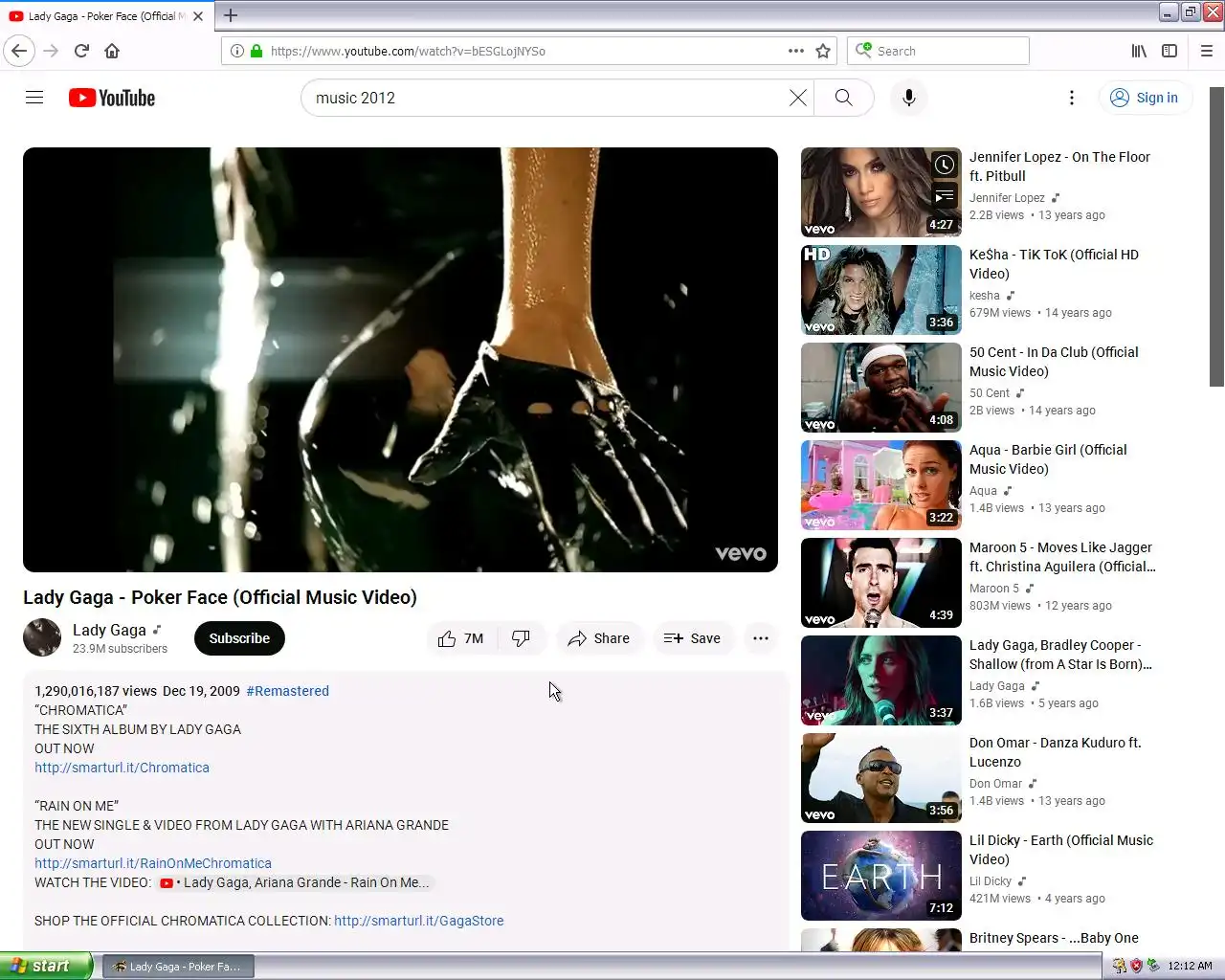Dislike the video with thumbs down
The image size is (1225, 980).
(x=521, y=638)
